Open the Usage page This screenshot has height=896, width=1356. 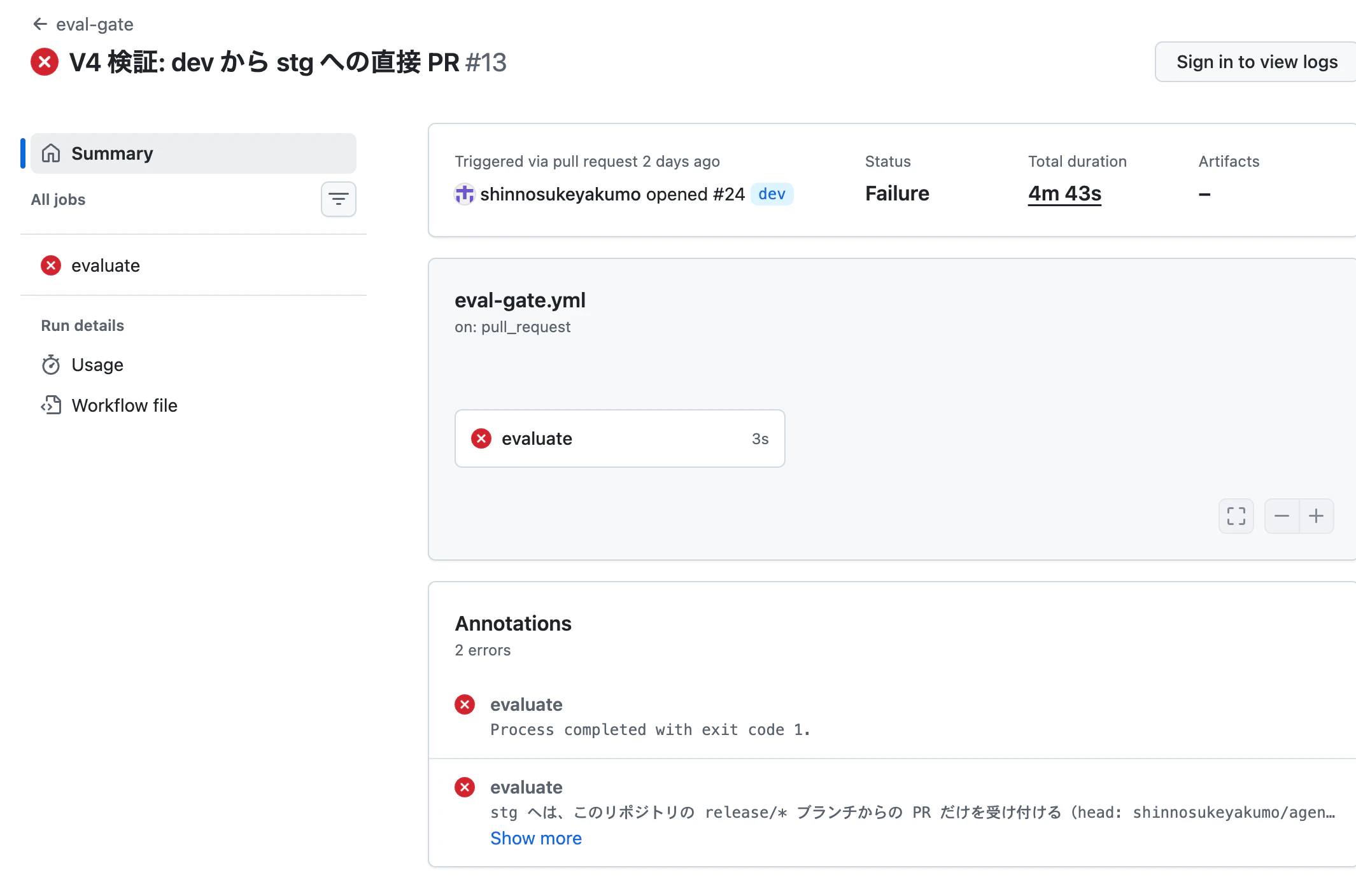(x=194, y=365)
